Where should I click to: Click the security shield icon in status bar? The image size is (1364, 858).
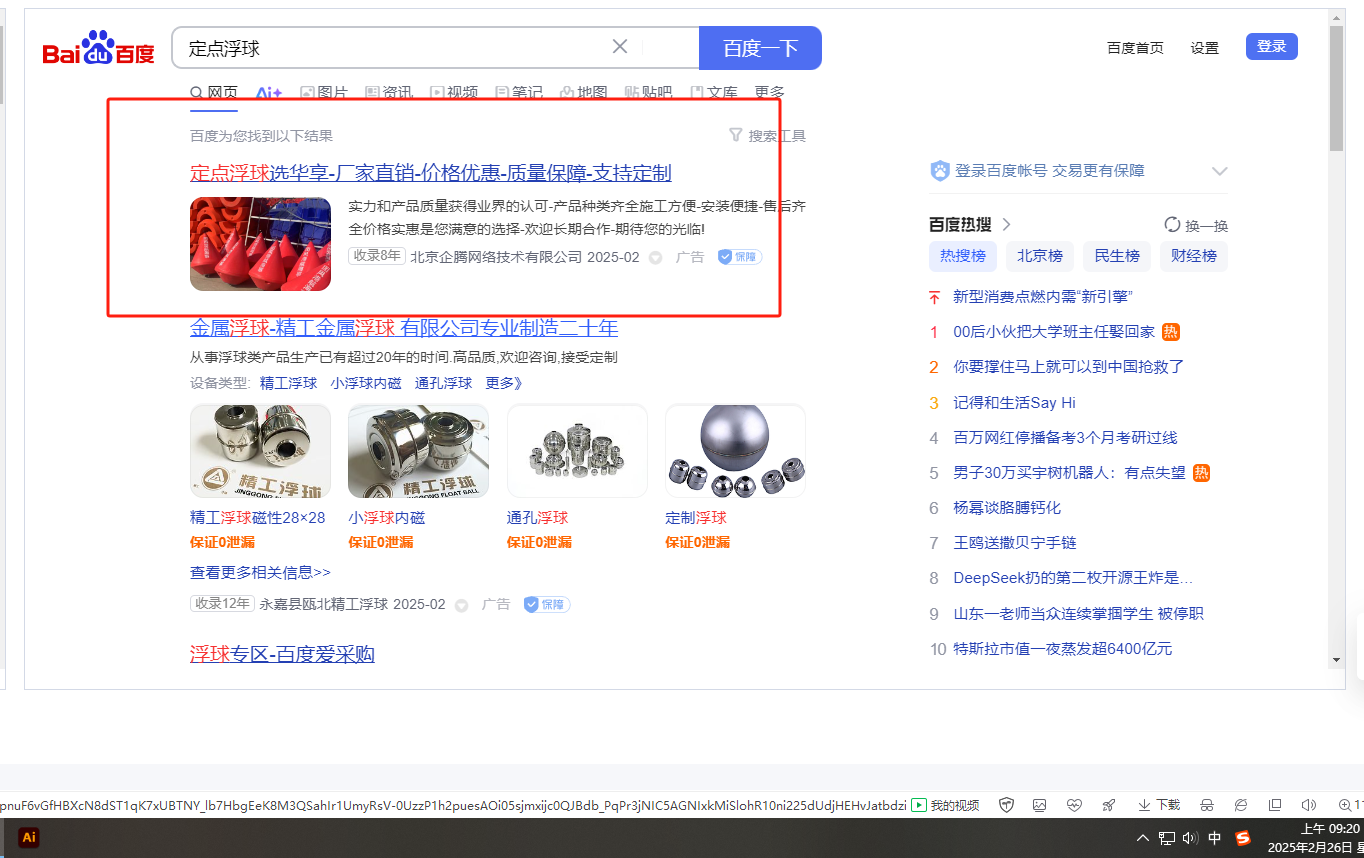pos(1007,805)
